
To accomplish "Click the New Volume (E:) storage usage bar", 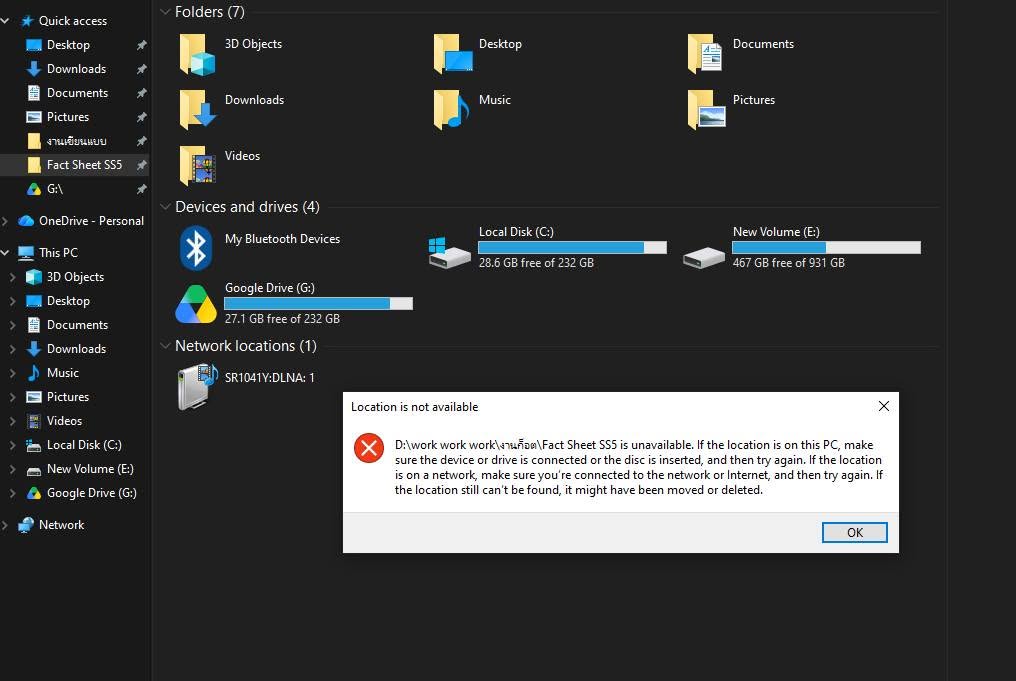I will pos(826,248).
